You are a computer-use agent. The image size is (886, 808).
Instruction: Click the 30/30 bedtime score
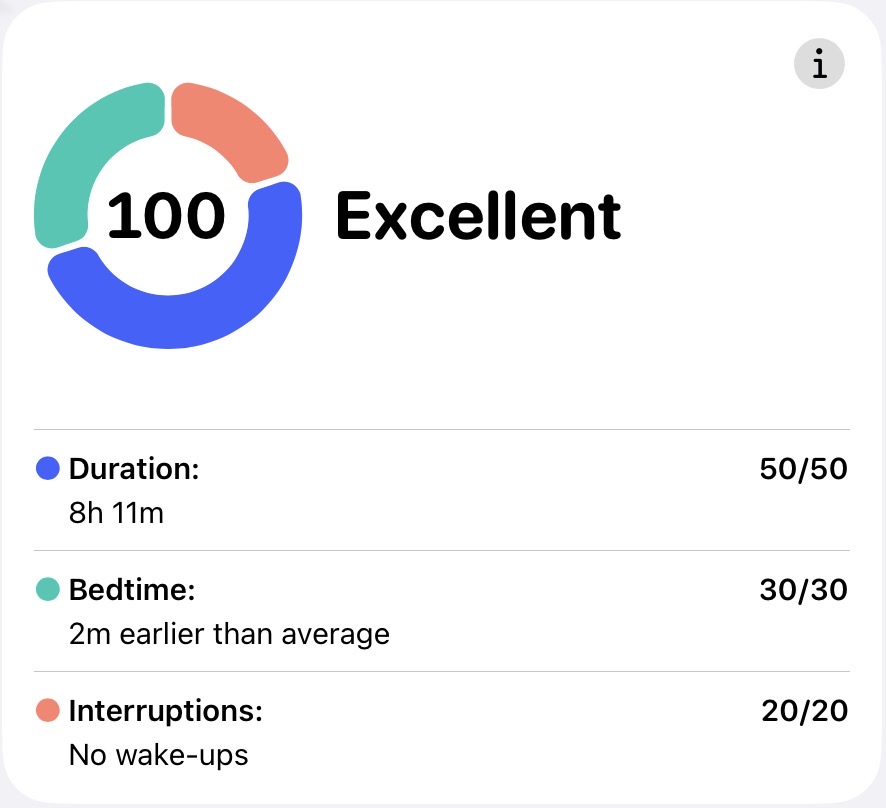click(803, 590)
